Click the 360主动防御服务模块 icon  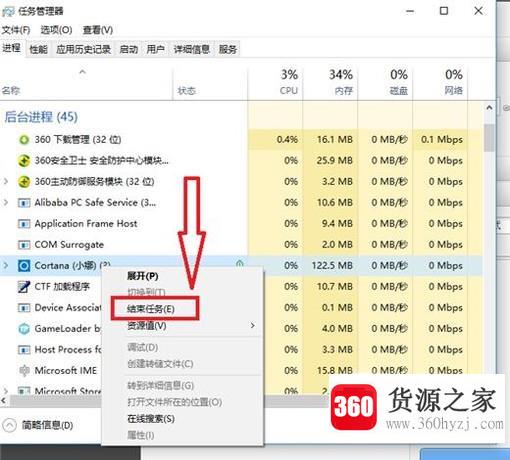24,182
